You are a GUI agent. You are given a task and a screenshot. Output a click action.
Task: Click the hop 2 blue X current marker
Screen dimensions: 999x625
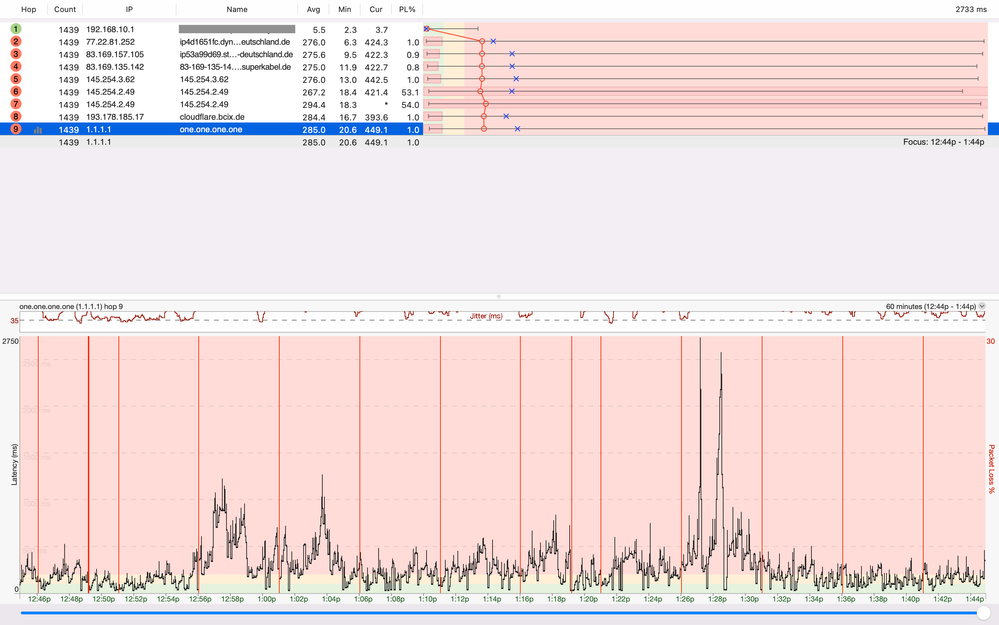[x=493, y=41]
